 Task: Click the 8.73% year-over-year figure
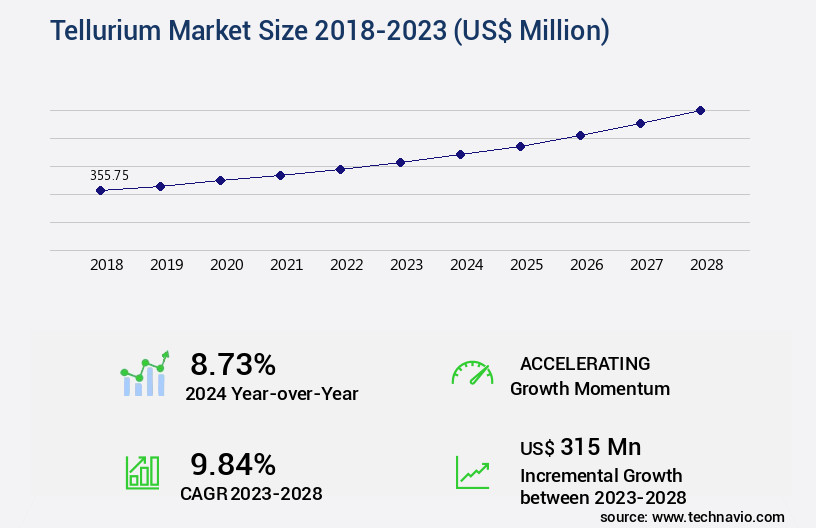pyautogui.click(x=233, y=364)
